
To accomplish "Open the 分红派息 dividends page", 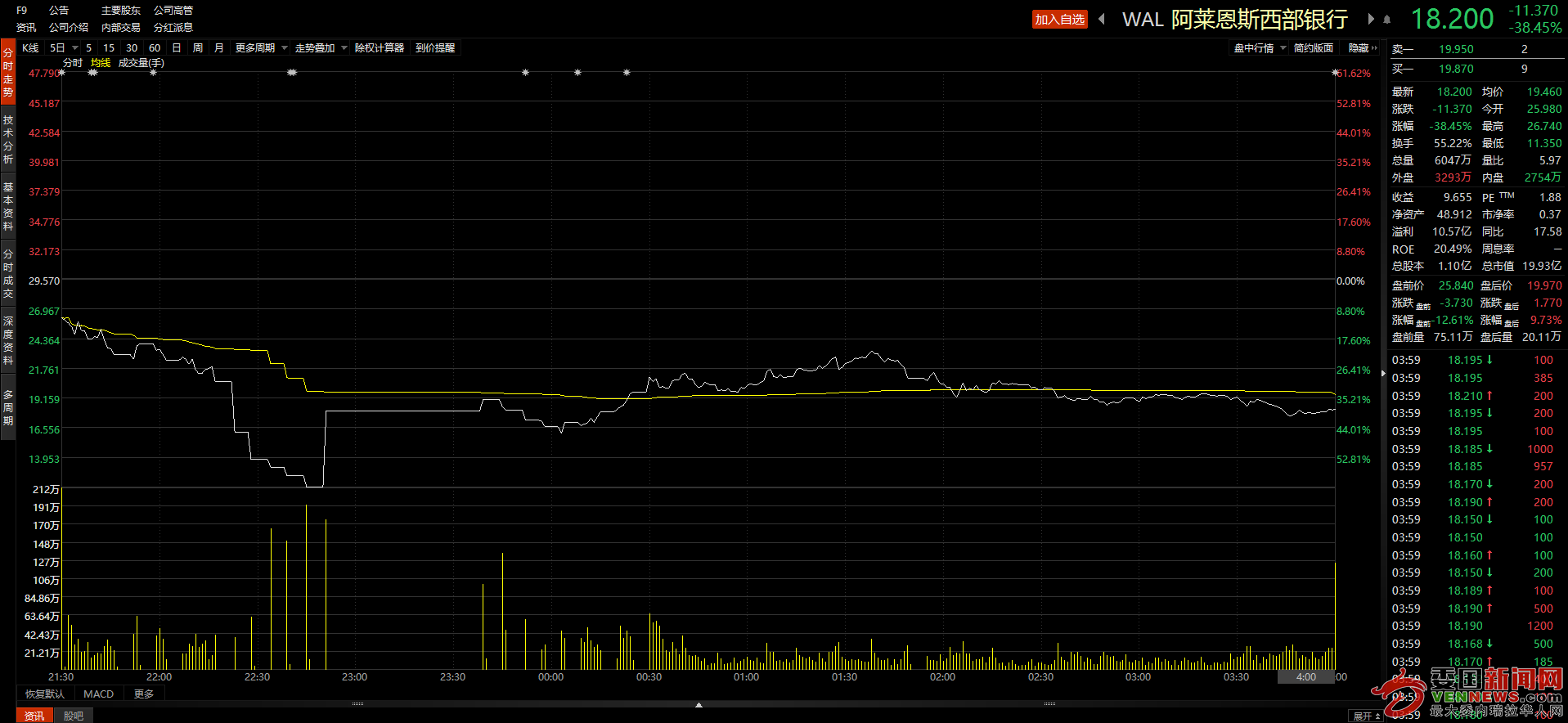I will (173, 28).
